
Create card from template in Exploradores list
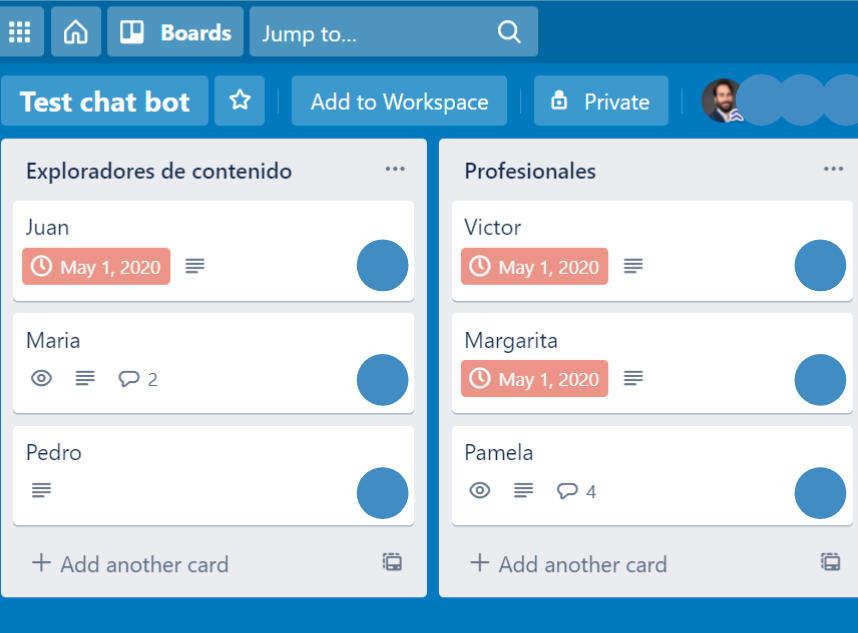pos(392,562)
